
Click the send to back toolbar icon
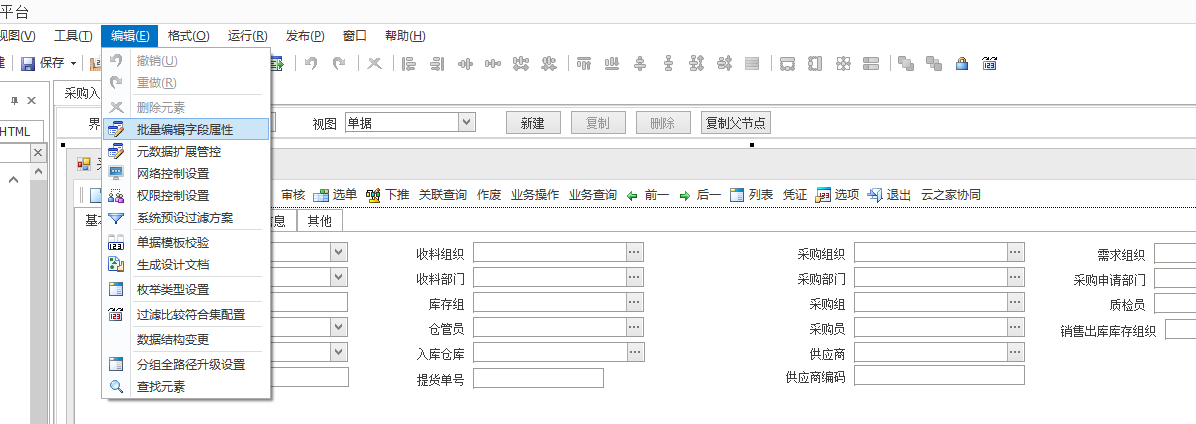(x=934, y=63)
